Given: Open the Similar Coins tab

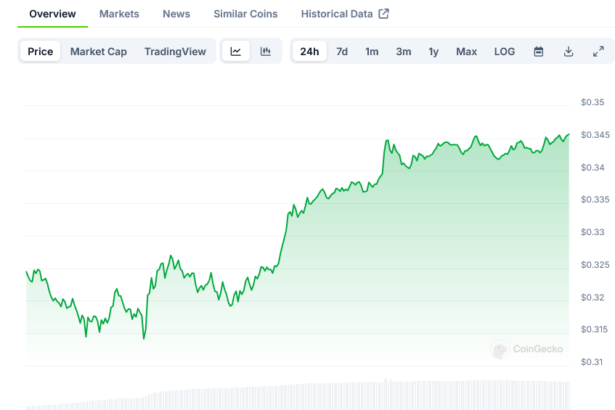Looking at the screenshot, I should tap(246, 14).
